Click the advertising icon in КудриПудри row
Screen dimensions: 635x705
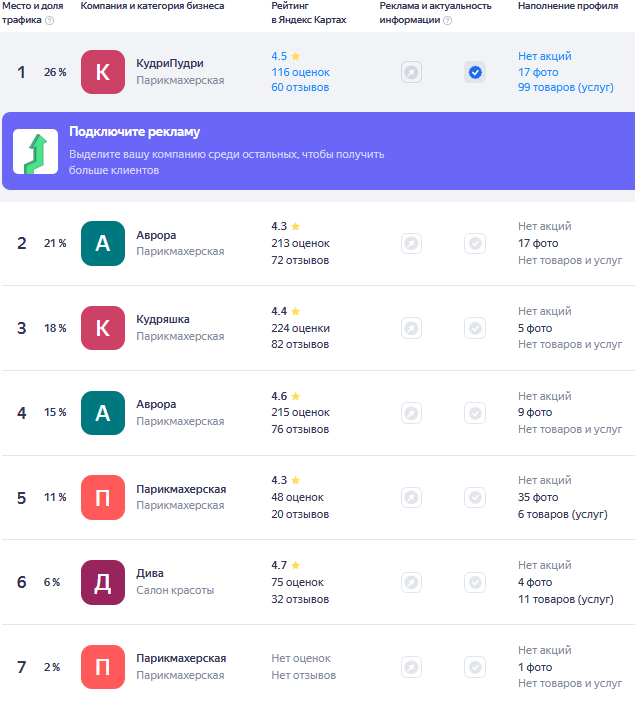coord(411,72)
